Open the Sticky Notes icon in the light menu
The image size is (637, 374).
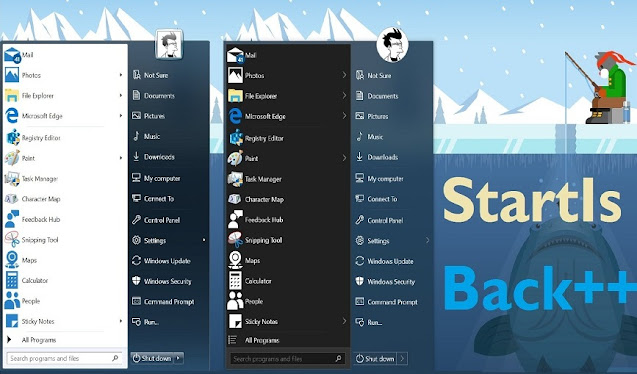(x=12, y=321)
